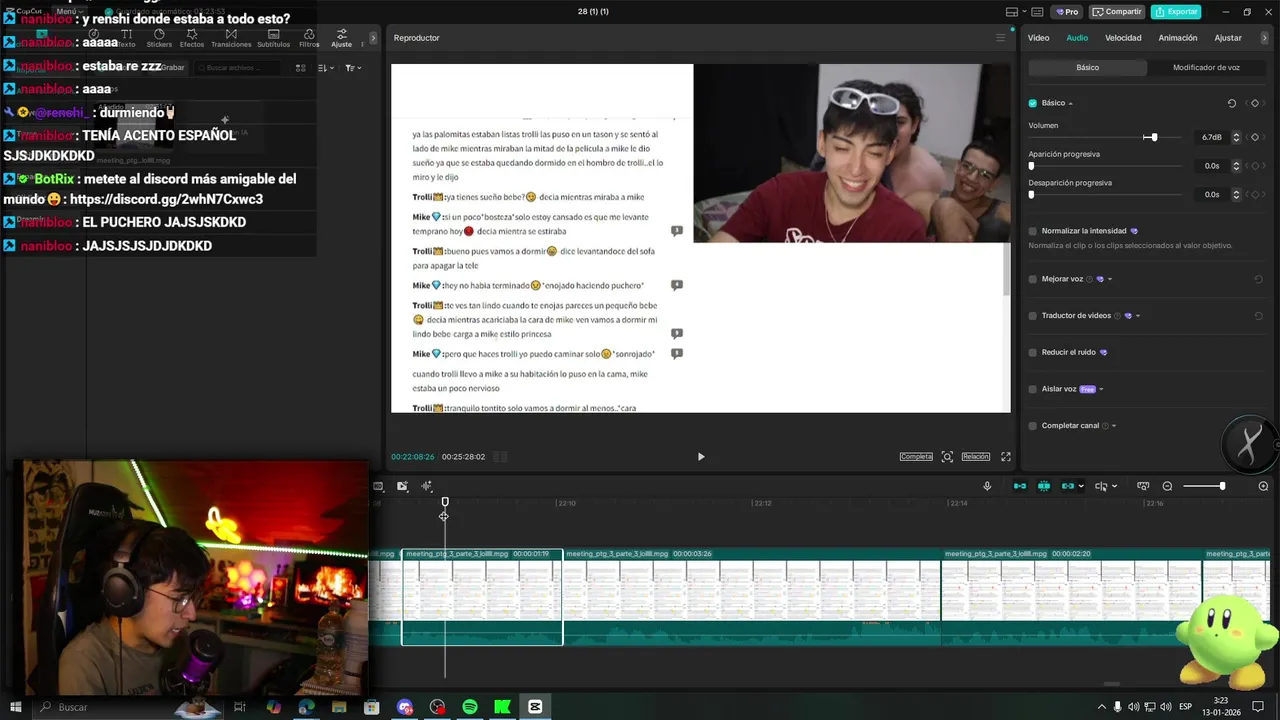This screenshot has height=720, width=1280.
Task: Click the Aparición progresiva slider handle
Action: click(x=1031, y=166)
